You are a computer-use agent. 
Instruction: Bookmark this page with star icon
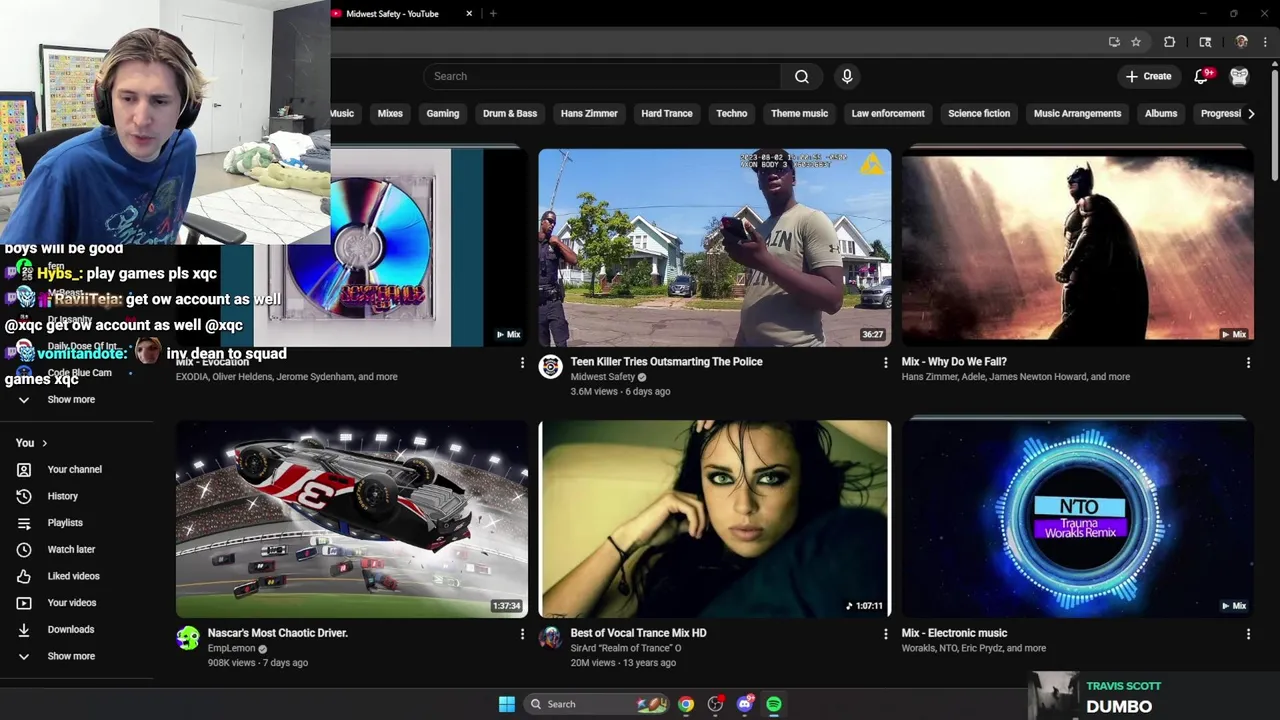tap(1136, 42)
